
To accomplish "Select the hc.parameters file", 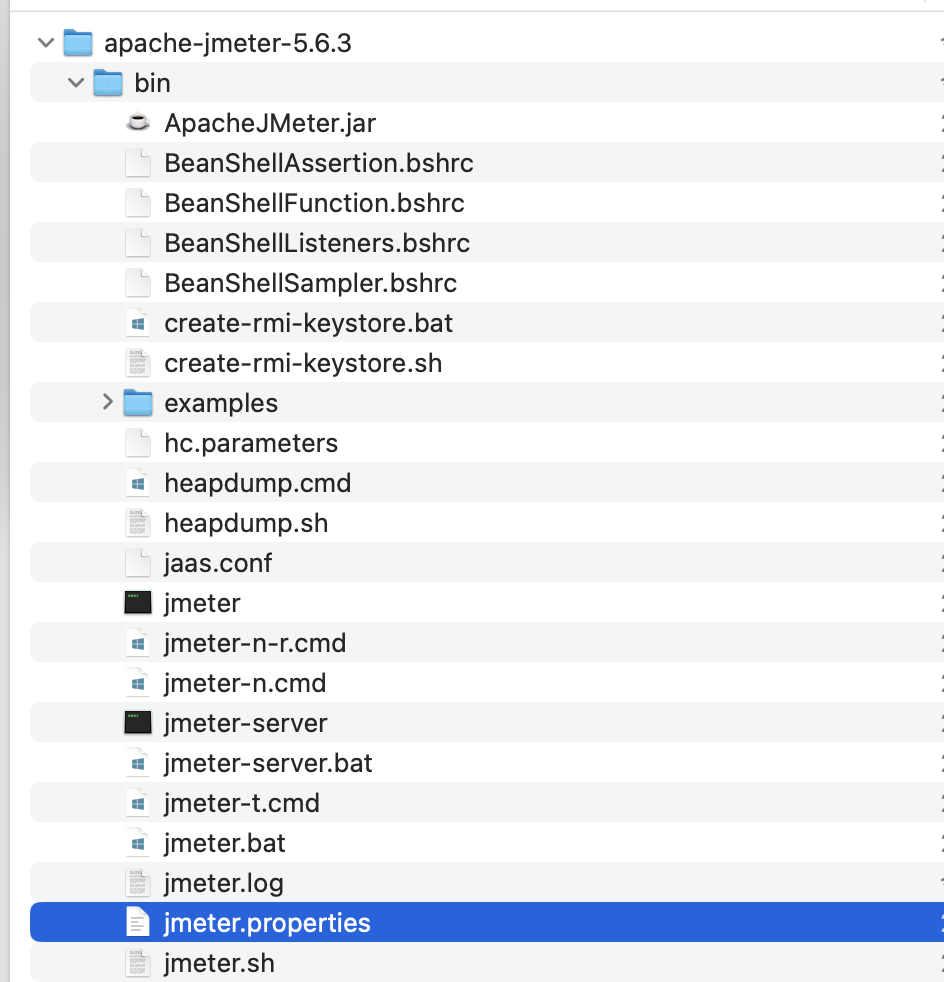I will 487,443.
